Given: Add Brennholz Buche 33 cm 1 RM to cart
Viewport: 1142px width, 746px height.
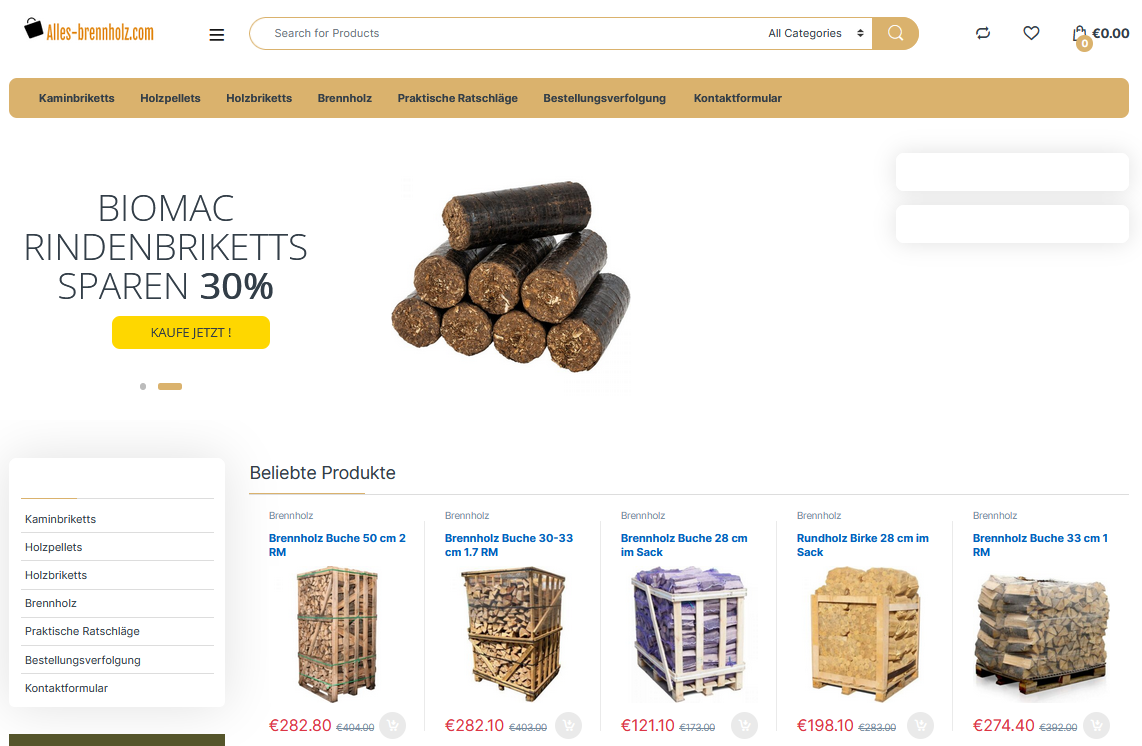Looking at the screenshot, I should point(1096,726).
